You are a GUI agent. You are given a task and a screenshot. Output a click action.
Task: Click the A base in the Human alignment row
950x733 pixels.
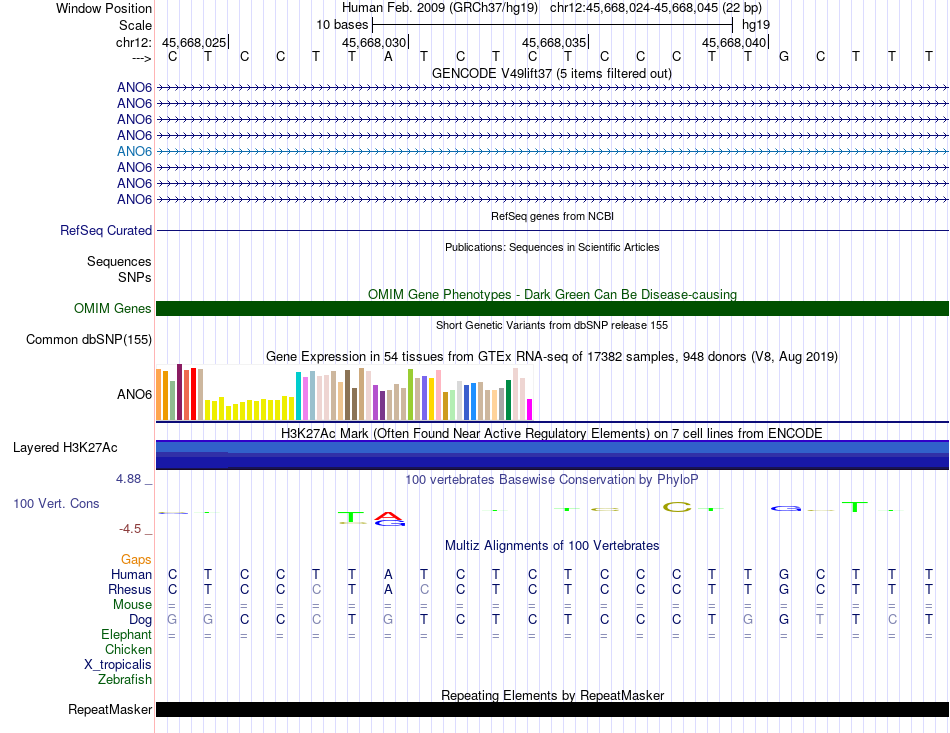[x=388, y=574]
